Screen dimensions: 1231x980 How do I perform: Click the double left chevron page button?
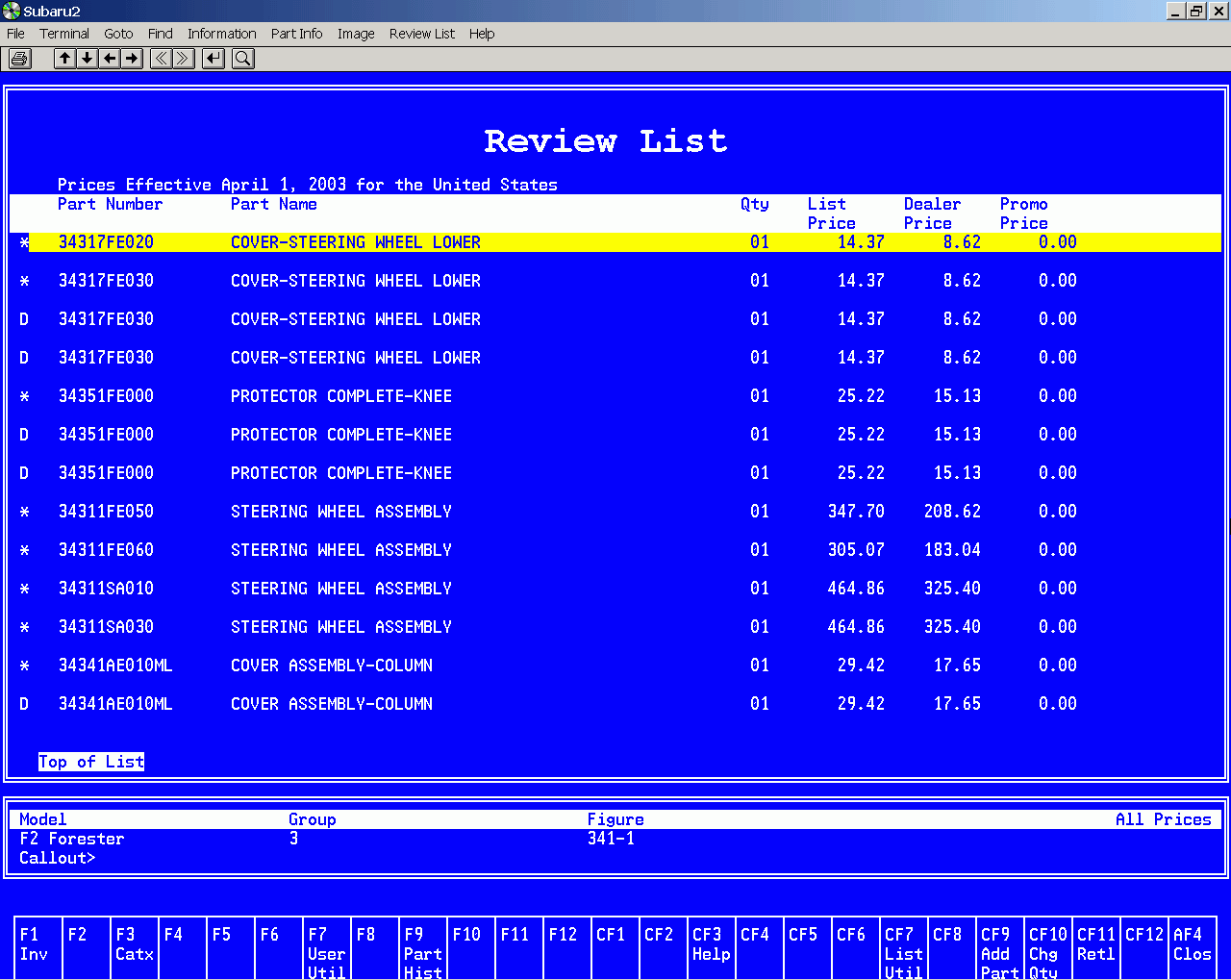click(x=162, y=59)
